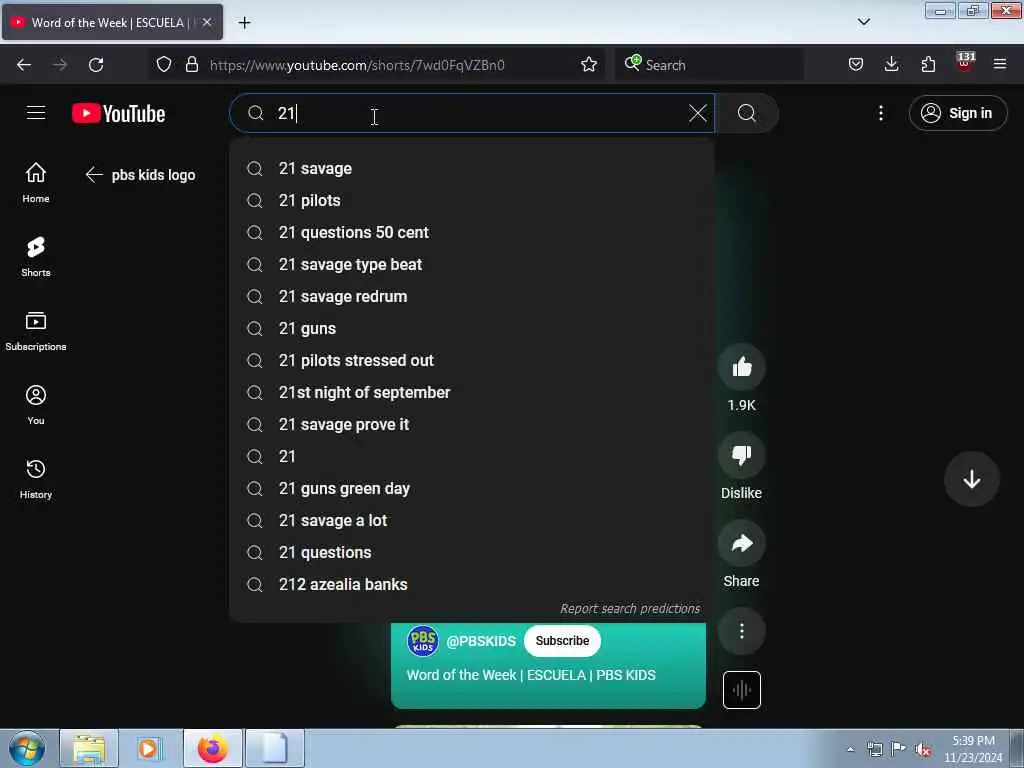Reload the page in Firefox
This screenshot has height=768, width=1024.
(x=96, y=65)
